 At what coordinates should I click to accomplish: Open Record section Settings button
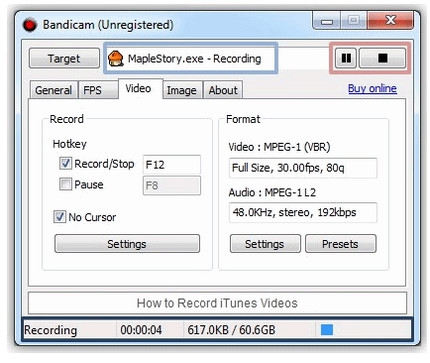pos(127,244)
